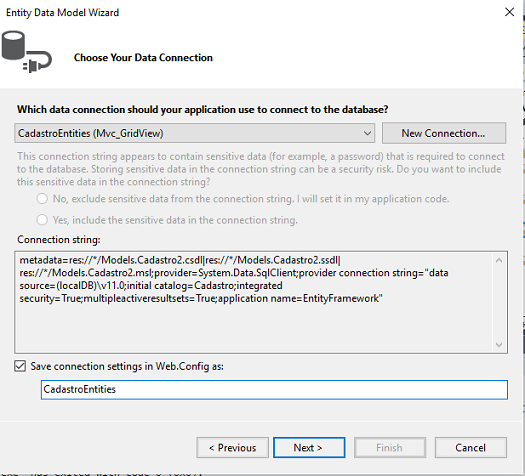Image resolution: width=525 pixels, height=476 pixels.
Task: Click the New Connection... button
Action: 444,133
